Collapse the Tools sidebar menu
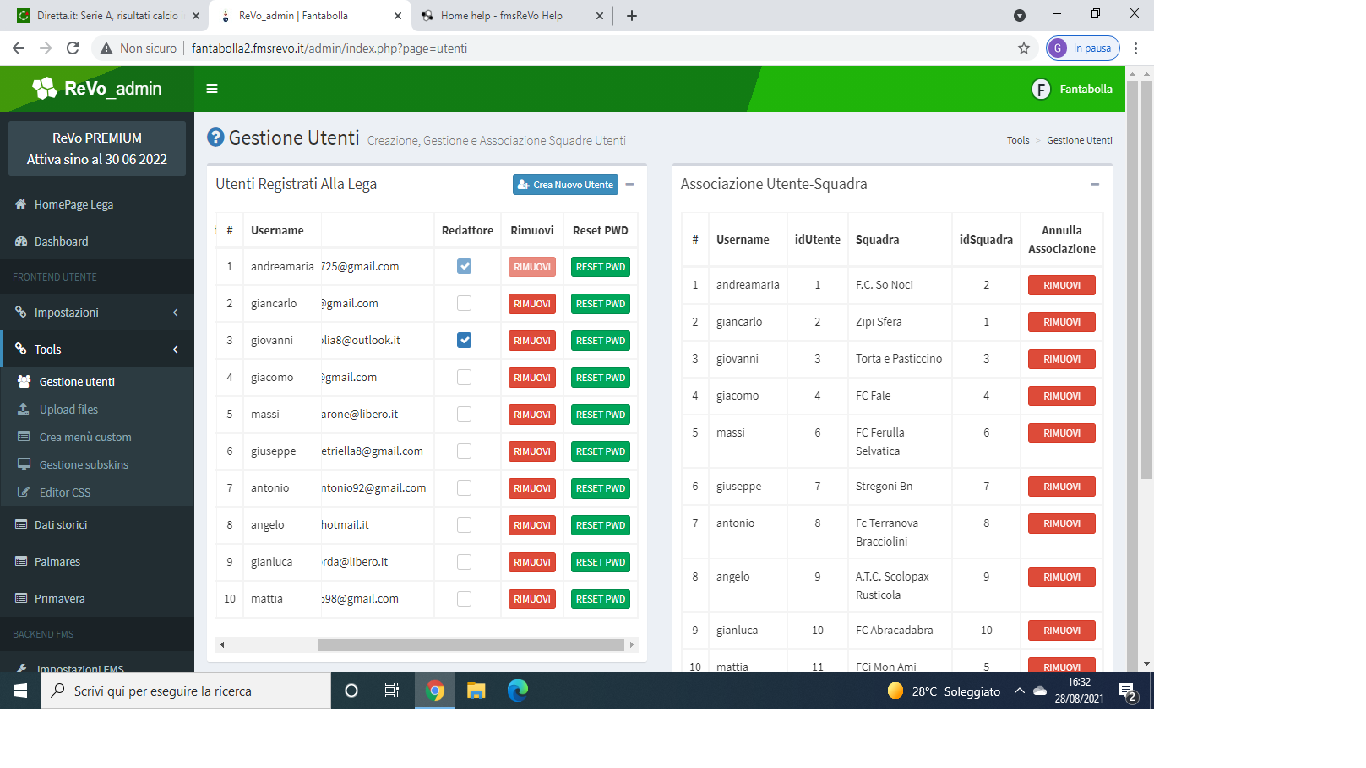This screenshot has height=768, width=1366. point(96,349)
